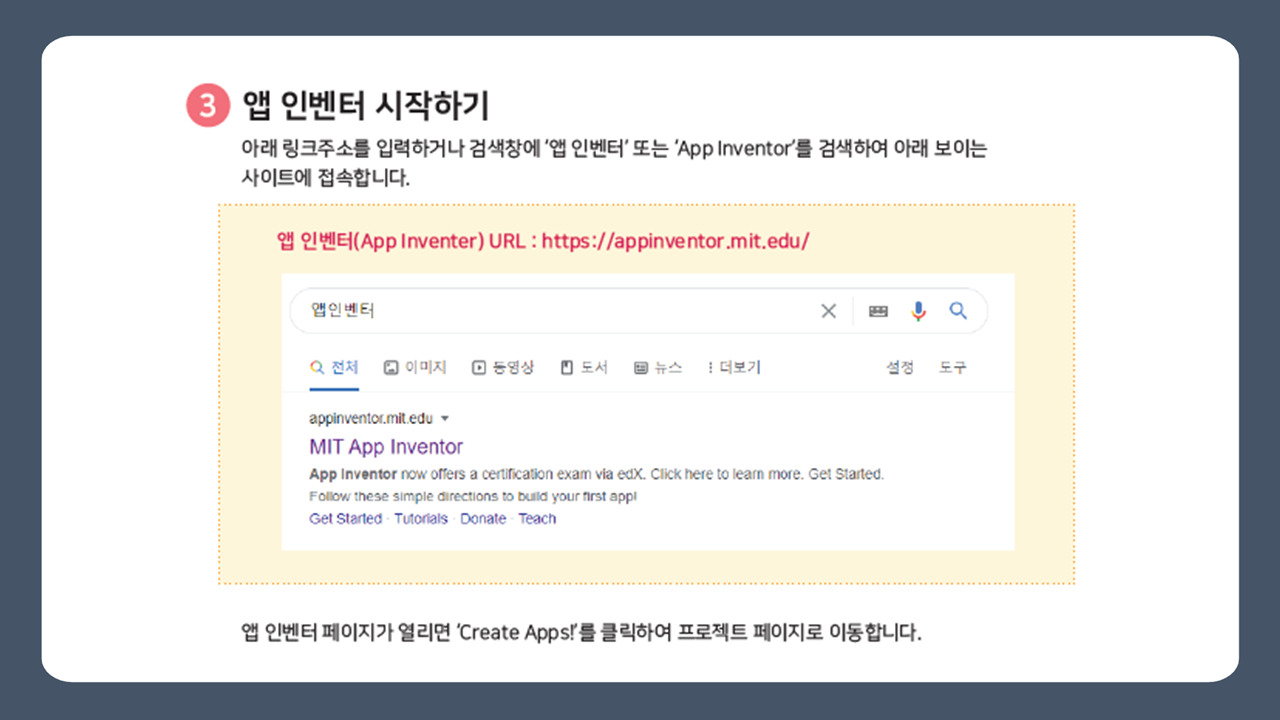Clear the search box with X icon
The height and width of the screenshot is (720, 1280).
[828, 311]
